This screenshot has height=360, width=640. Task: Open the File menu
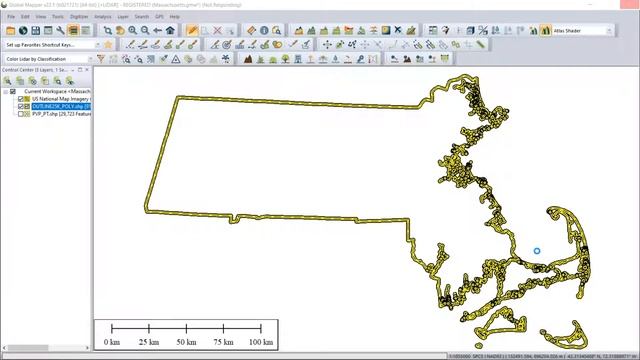point(11,17)
